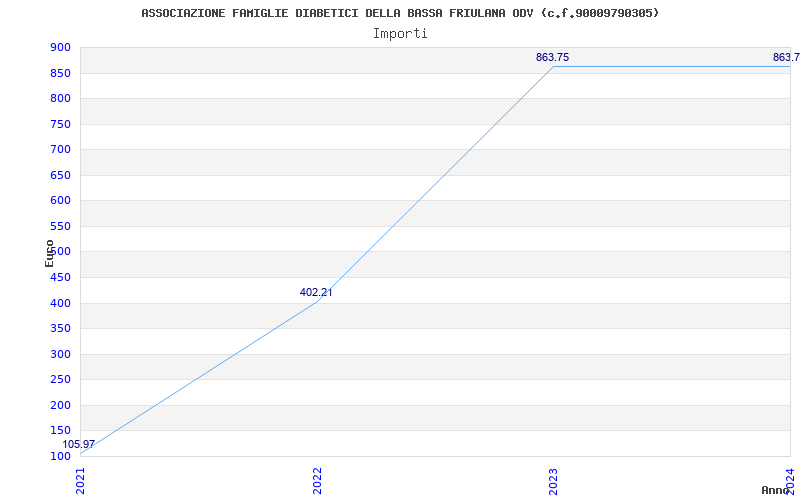Click the 350 y-axis tick label
The height and width of the screenshot is (500, 800).
coord(60,329)
